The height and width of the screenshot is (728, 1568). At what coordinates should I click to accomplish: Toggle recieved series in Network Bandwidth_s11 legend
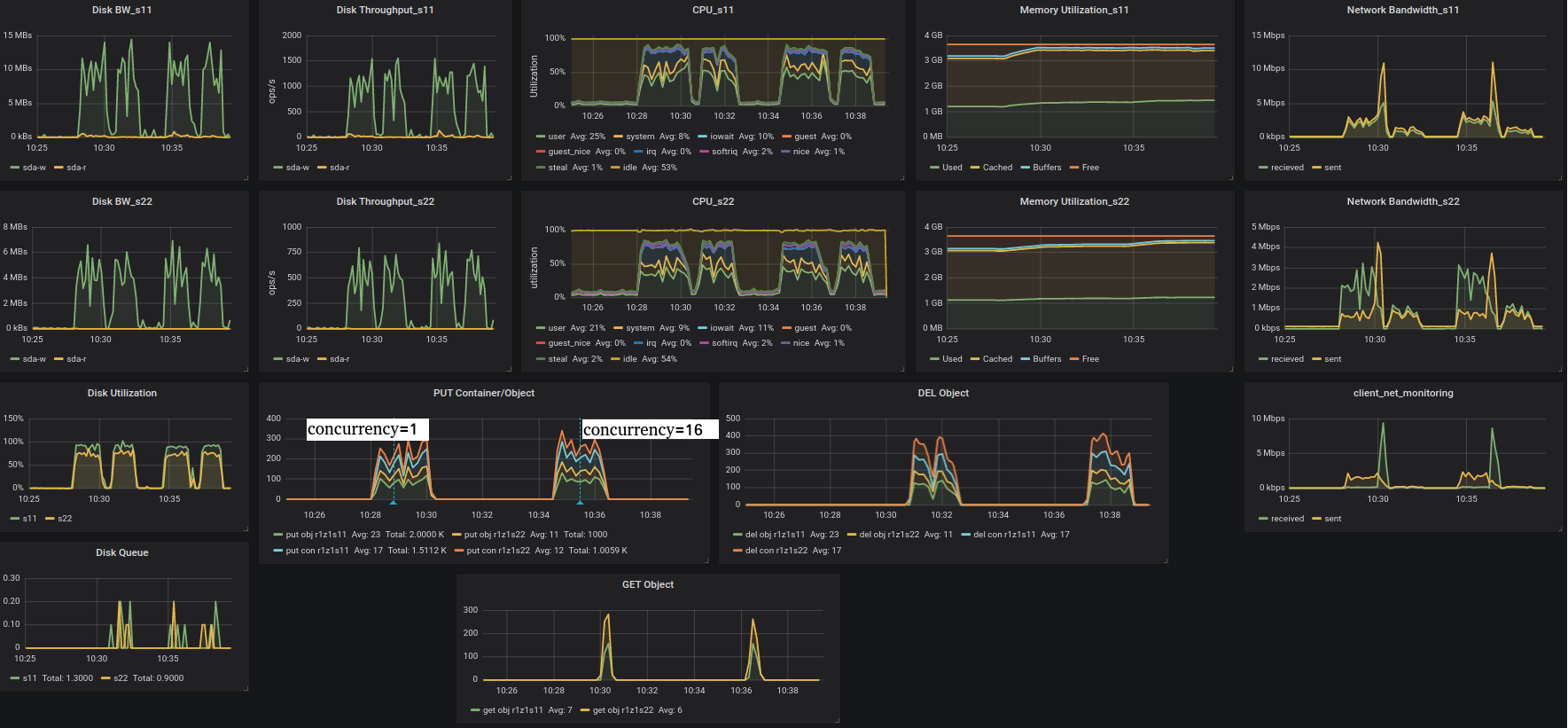[1282, 168]
